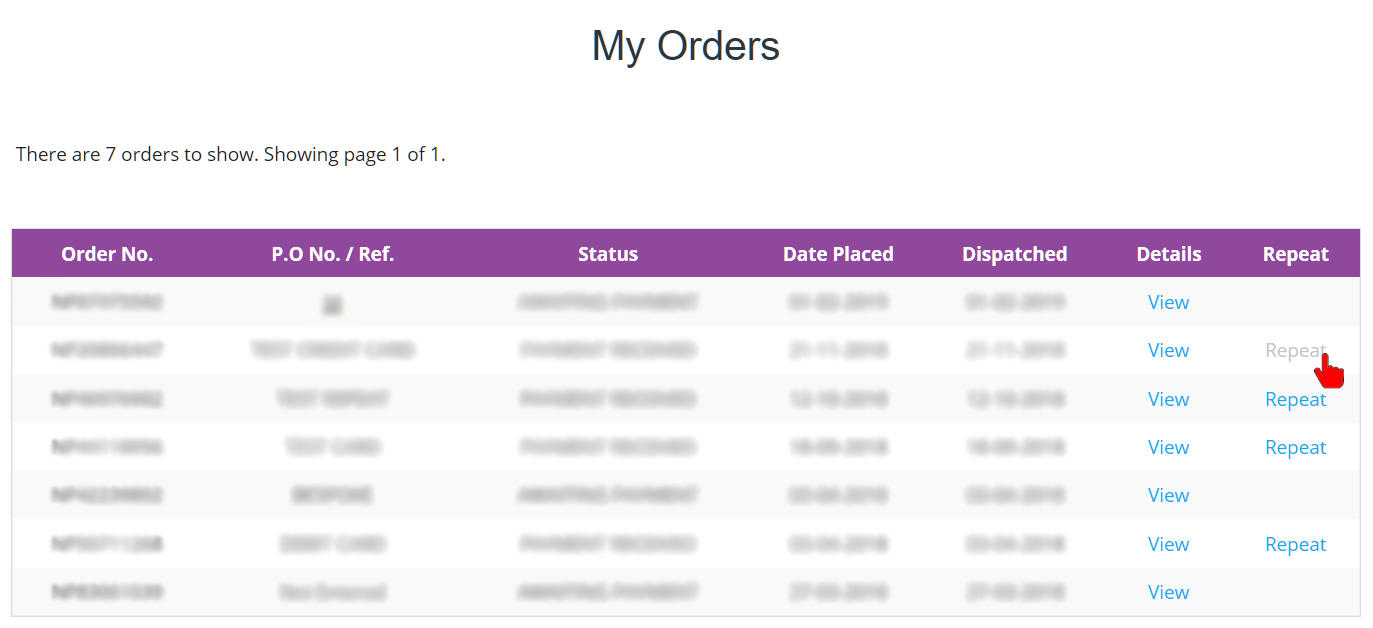View the second order's details

tap(1168, 350)
